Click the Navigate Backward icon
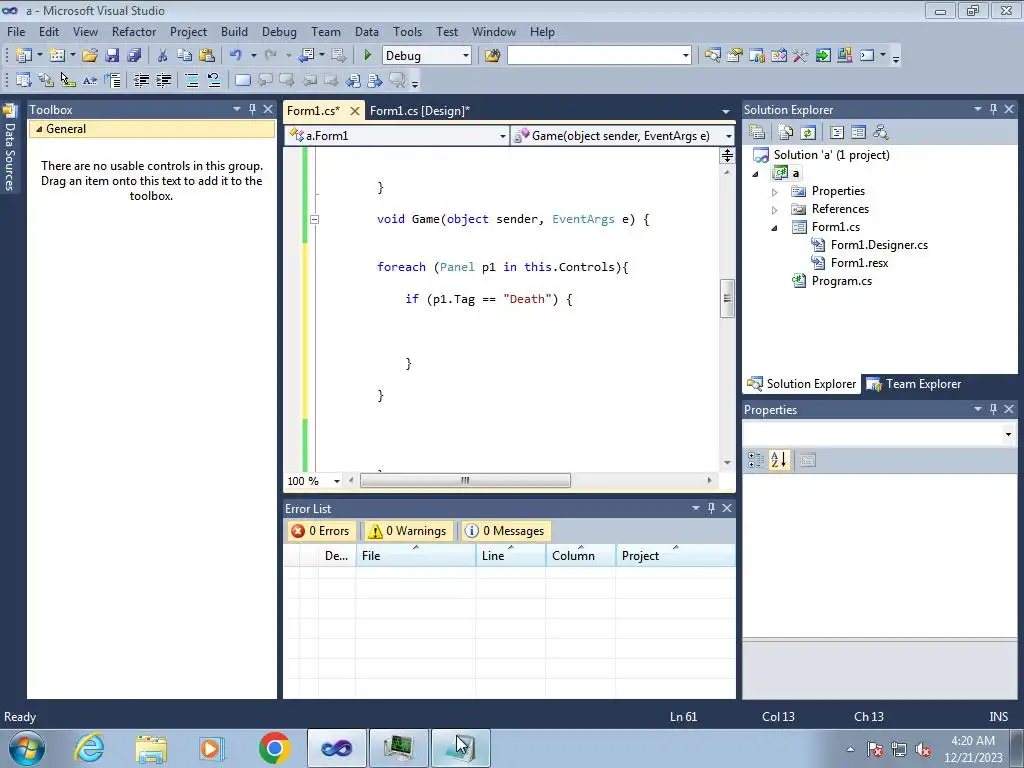 tap(306, 56)
